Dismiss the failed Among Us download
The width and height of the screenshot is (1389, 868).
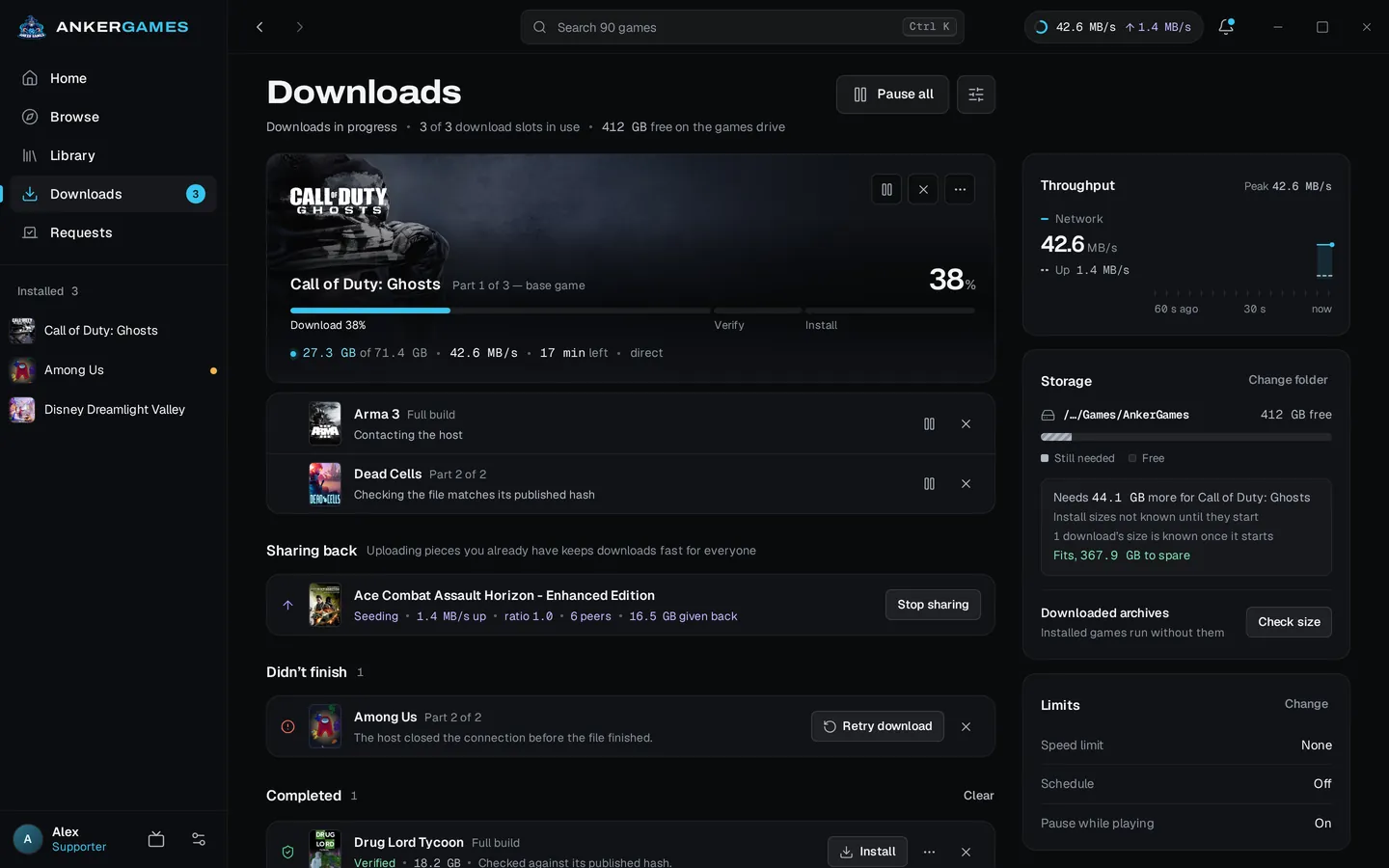[966, 727]
